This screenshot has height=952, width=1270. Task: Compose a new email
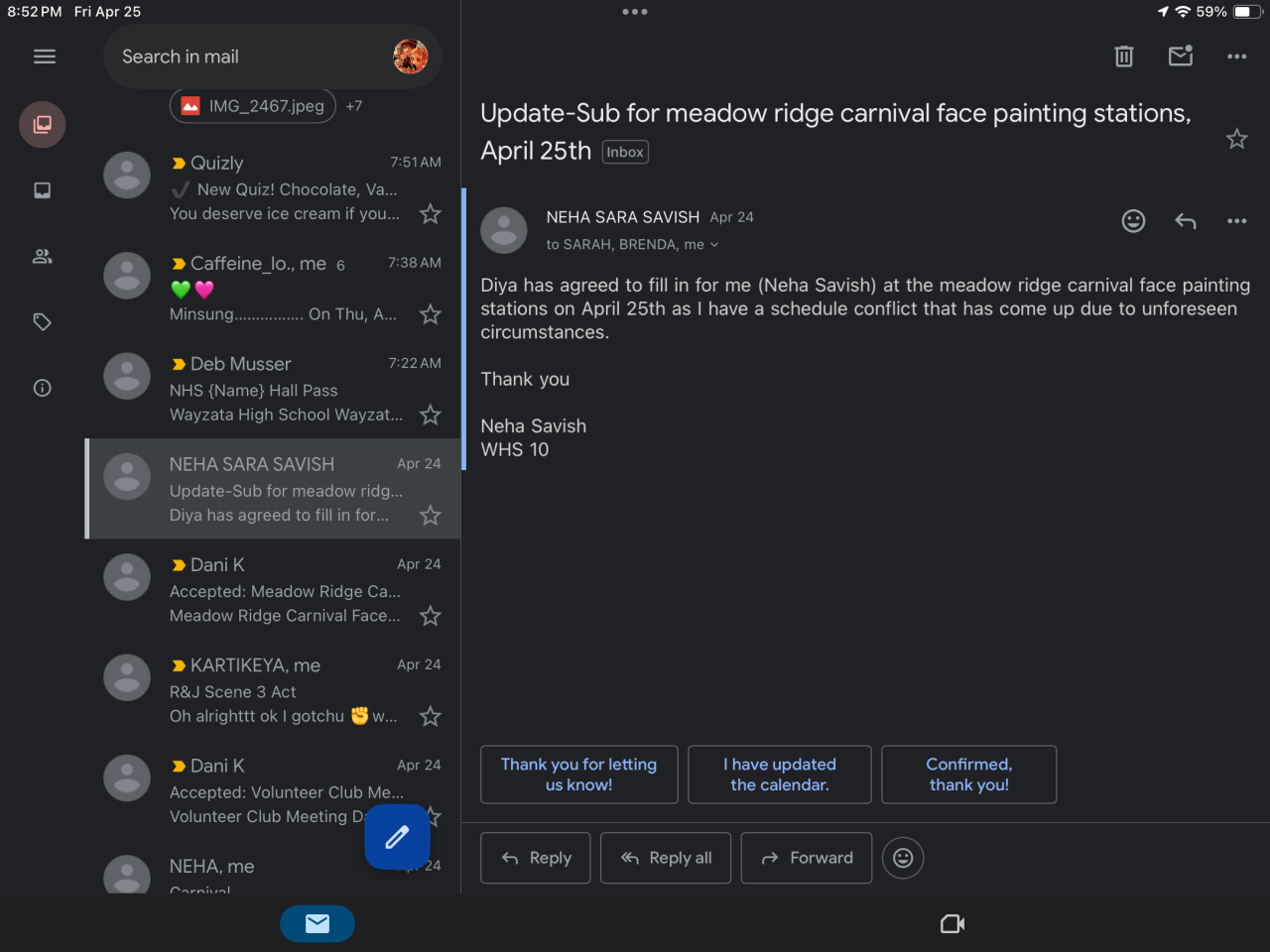[397, 837]
